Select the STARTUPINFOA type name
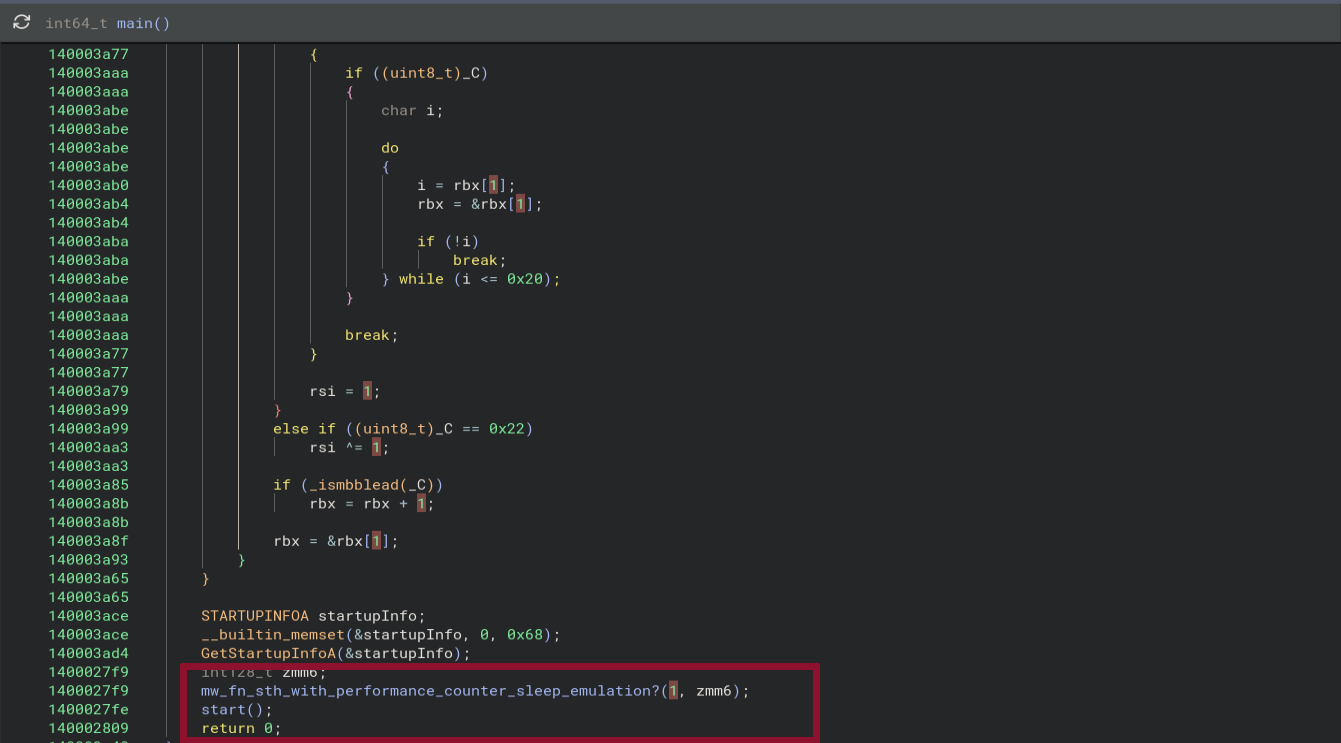 pos(255,616)
